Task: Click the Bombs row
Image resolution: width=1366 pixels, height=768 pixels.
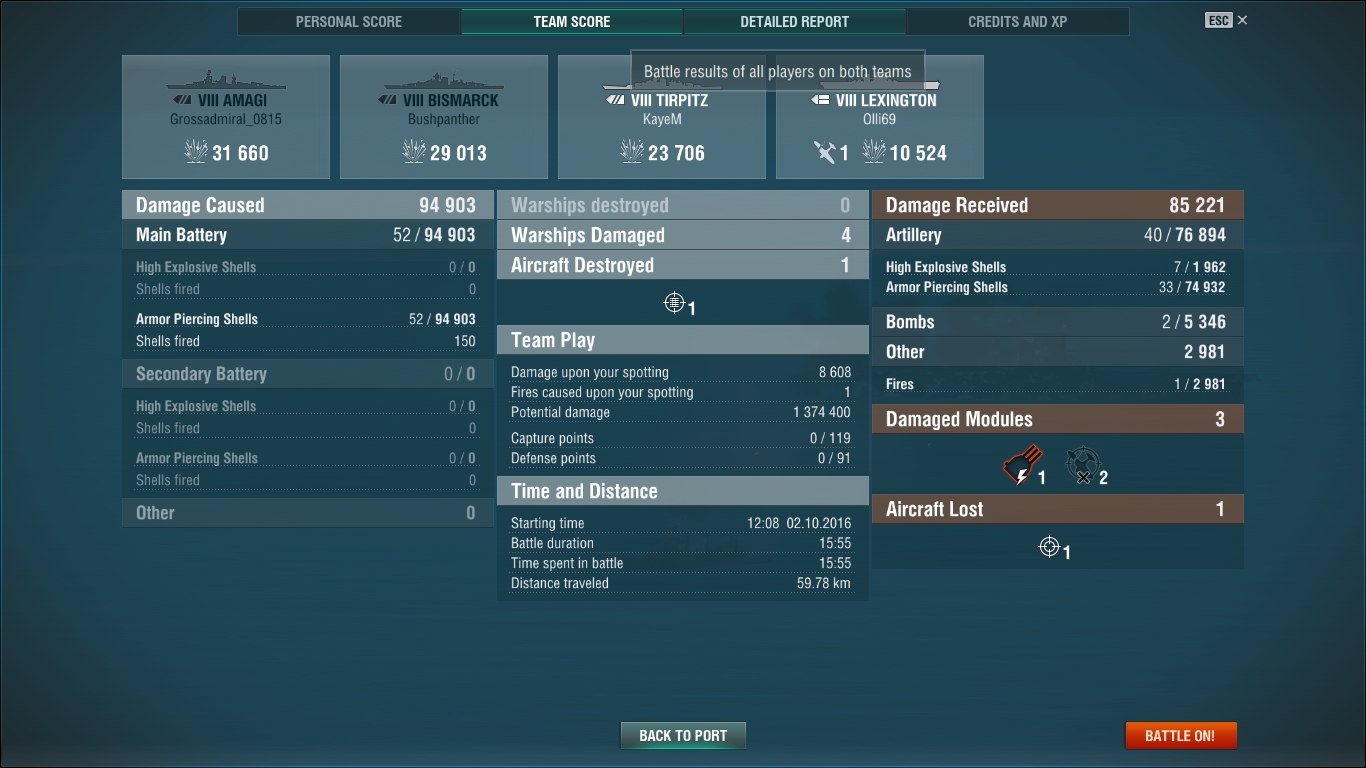Action: click(1058, 322)
